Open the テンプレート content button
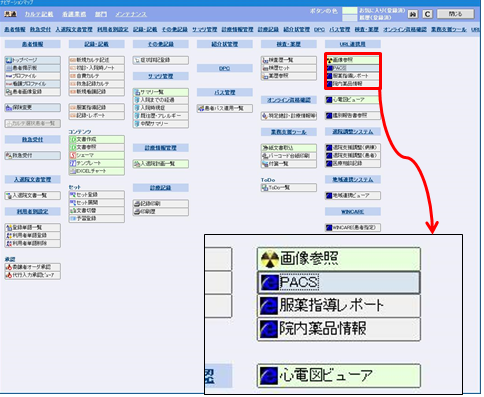 click(x=97, y=163)
